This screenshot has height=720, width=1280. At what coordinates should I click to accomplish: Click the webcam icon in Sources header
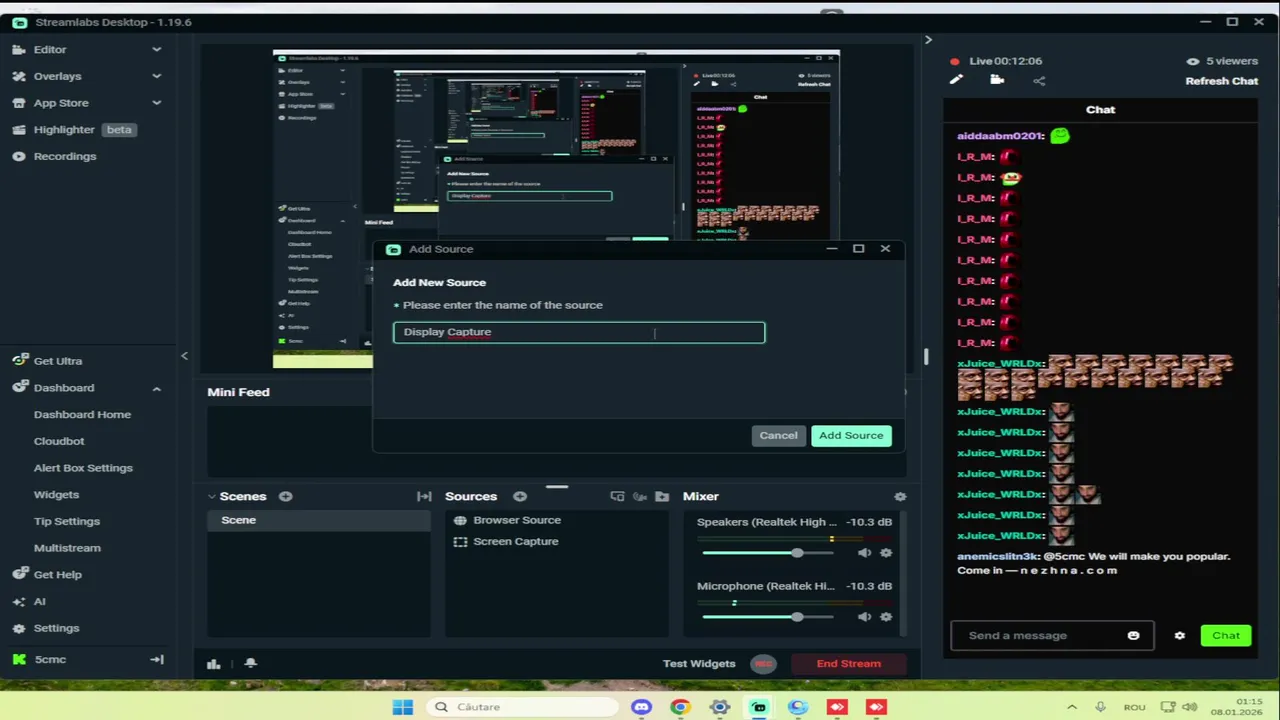click(x=639, y=496)
